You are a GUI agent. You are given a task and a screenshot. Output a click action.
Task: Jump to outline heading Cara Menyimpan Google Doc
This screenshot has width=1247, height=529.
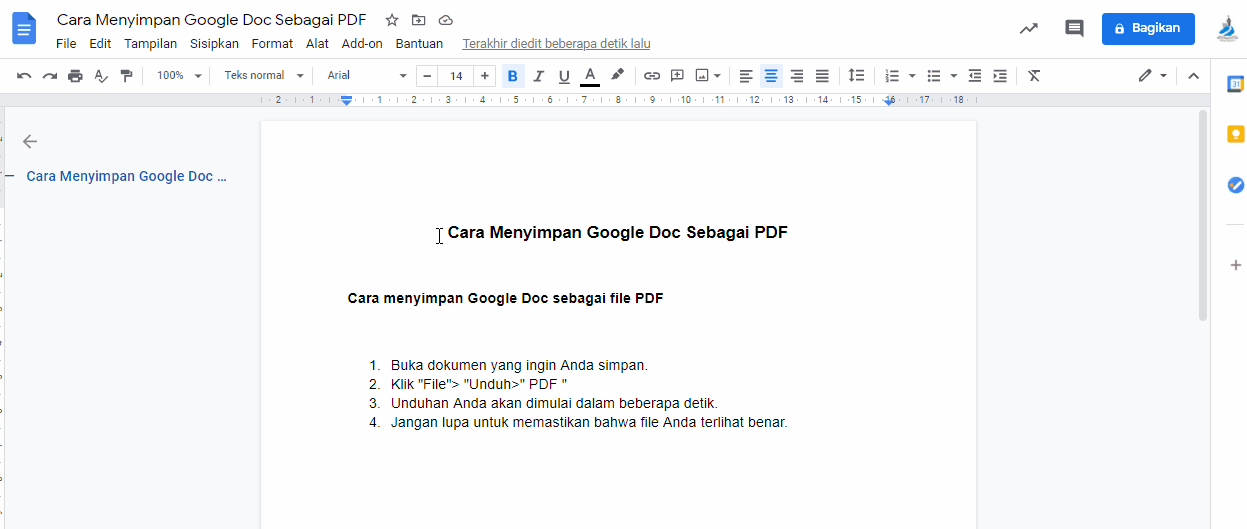click(126, 176)
